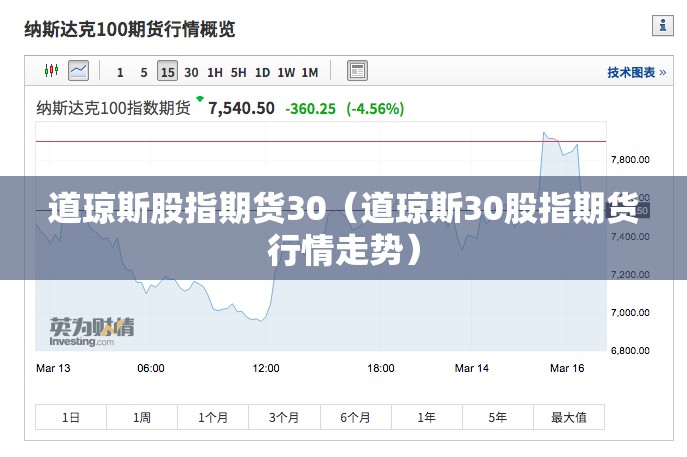The width and height of the screenshot is (687, 457).
Task: Show the 最大值 time range
Action: pyautogui.click(x=569, y=417)
